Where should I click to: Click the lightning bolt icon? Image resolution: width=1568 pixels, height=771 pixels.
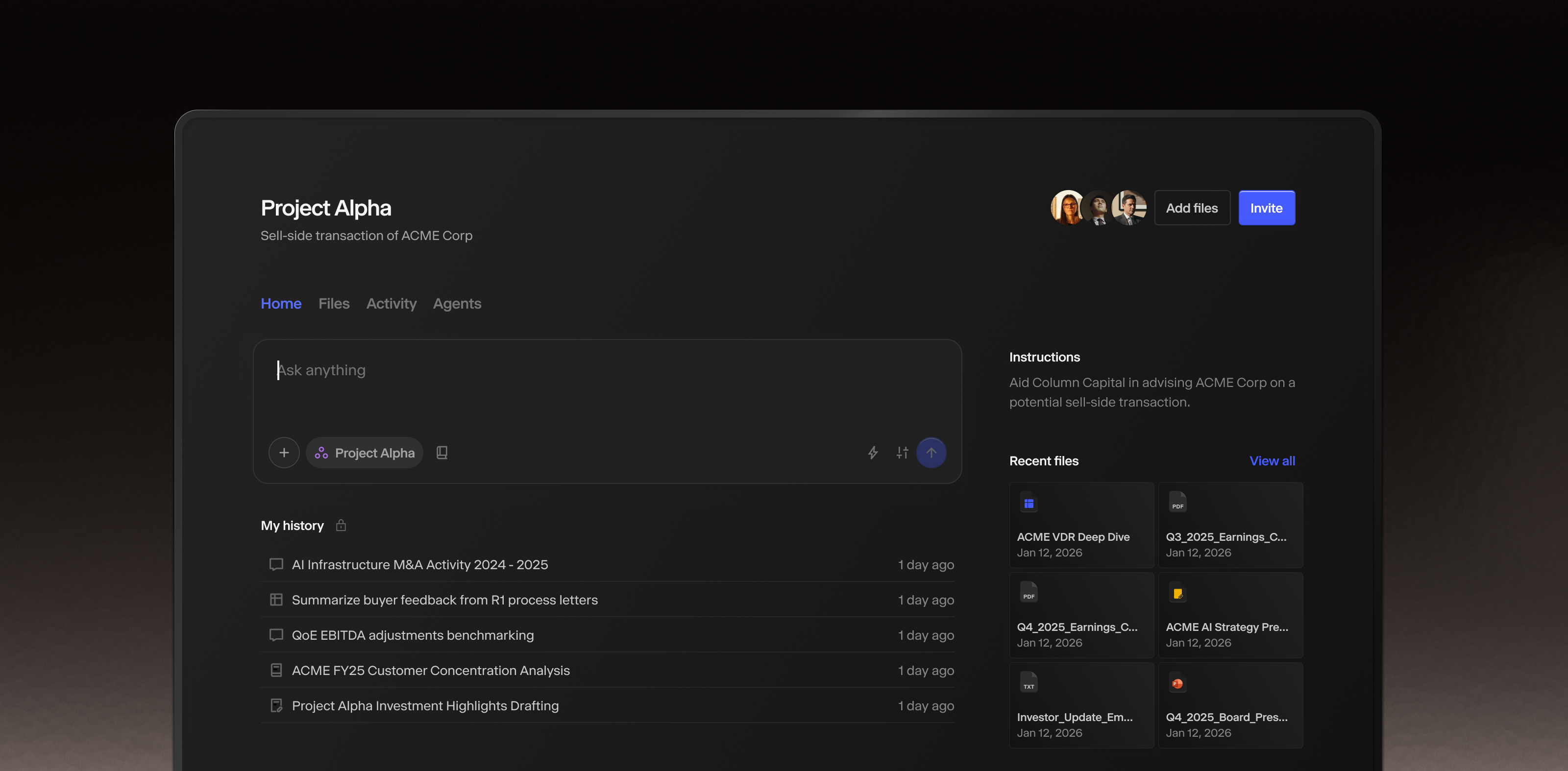point(872,453)
